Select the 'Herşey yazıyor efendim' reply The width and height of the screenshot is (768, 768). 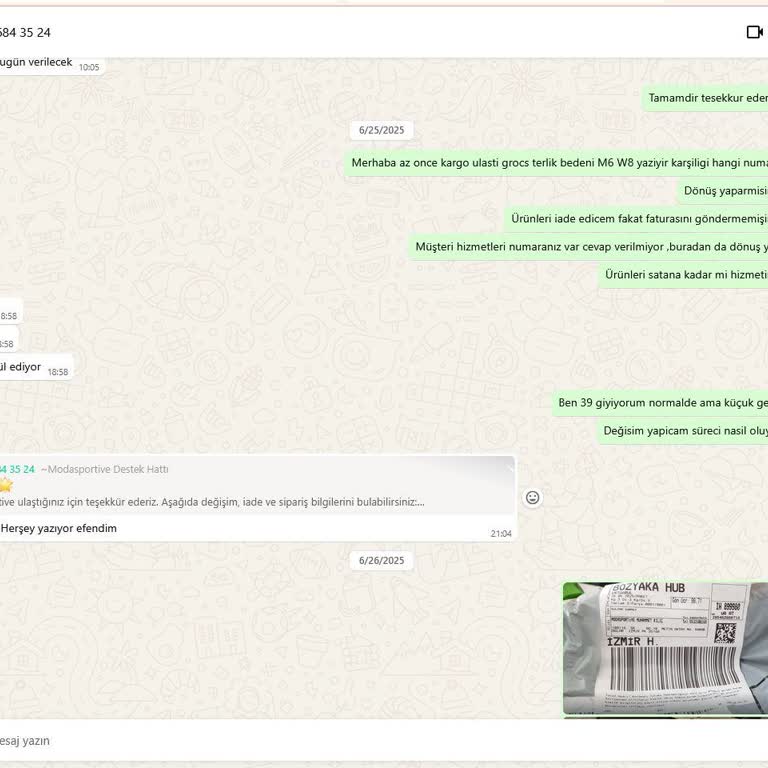click(x=58, y=528)
